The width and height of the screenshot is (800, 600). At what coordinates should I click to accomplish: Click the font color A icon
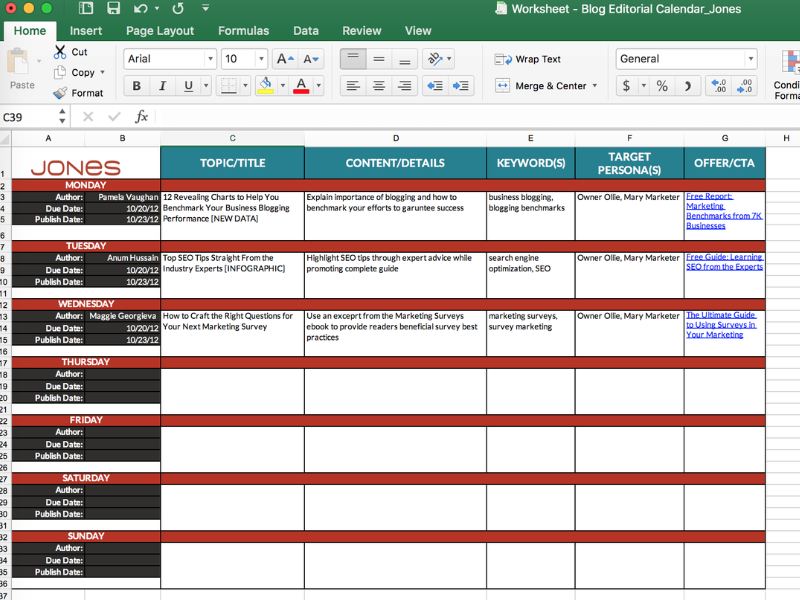point(301,85)
